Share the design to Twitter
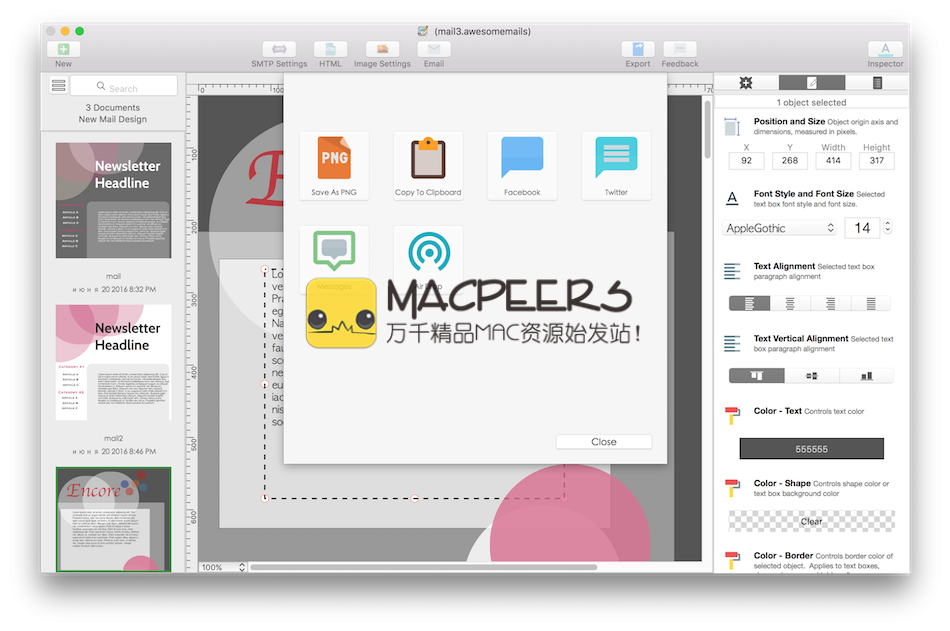Screen dimensions: 950x631 (616, 165)
